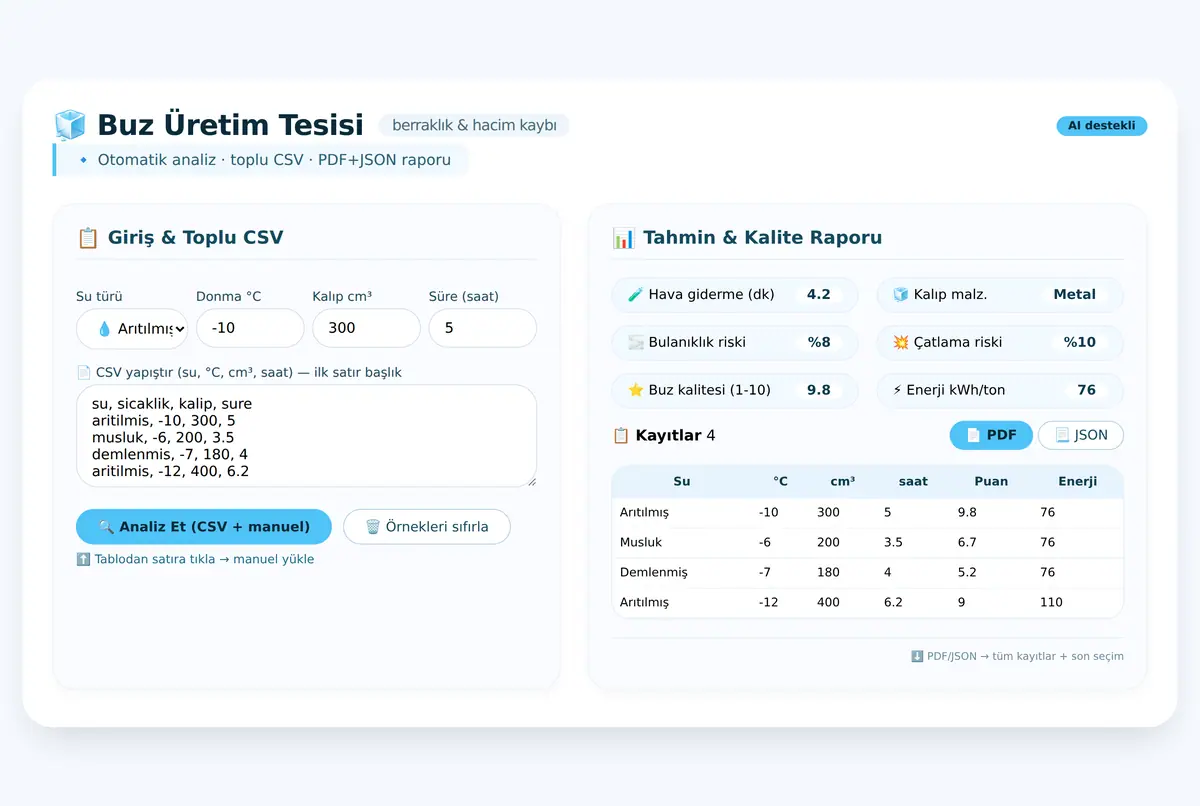This screenshot has width=1200, height=806.
Task: Select the Demlenmiş row in the table
Action: [867, 572]
